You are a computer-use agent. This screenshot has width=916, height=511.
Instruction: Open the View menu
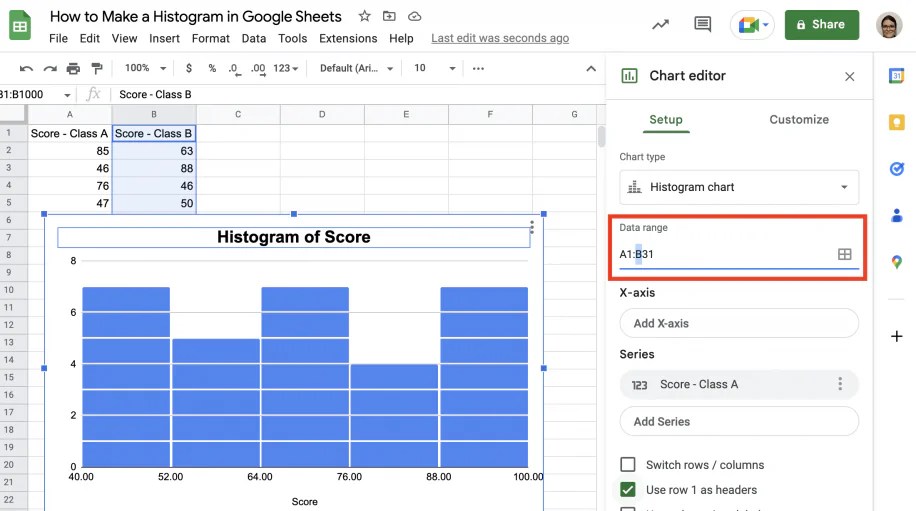[x=124, y=39]
